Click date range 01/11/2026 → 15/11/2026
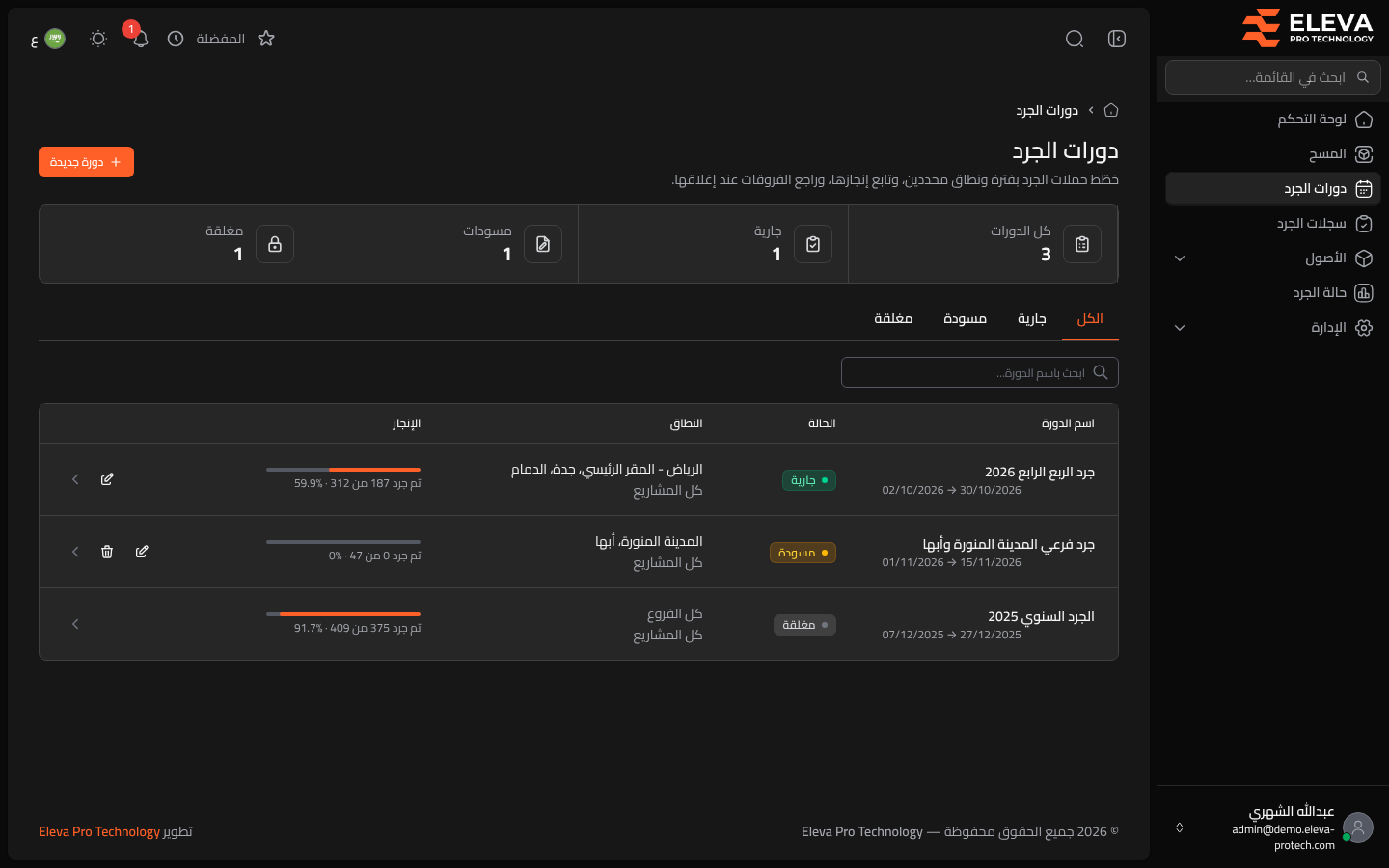This screenshot has width=1389, height=868. [x=951, y=562]
